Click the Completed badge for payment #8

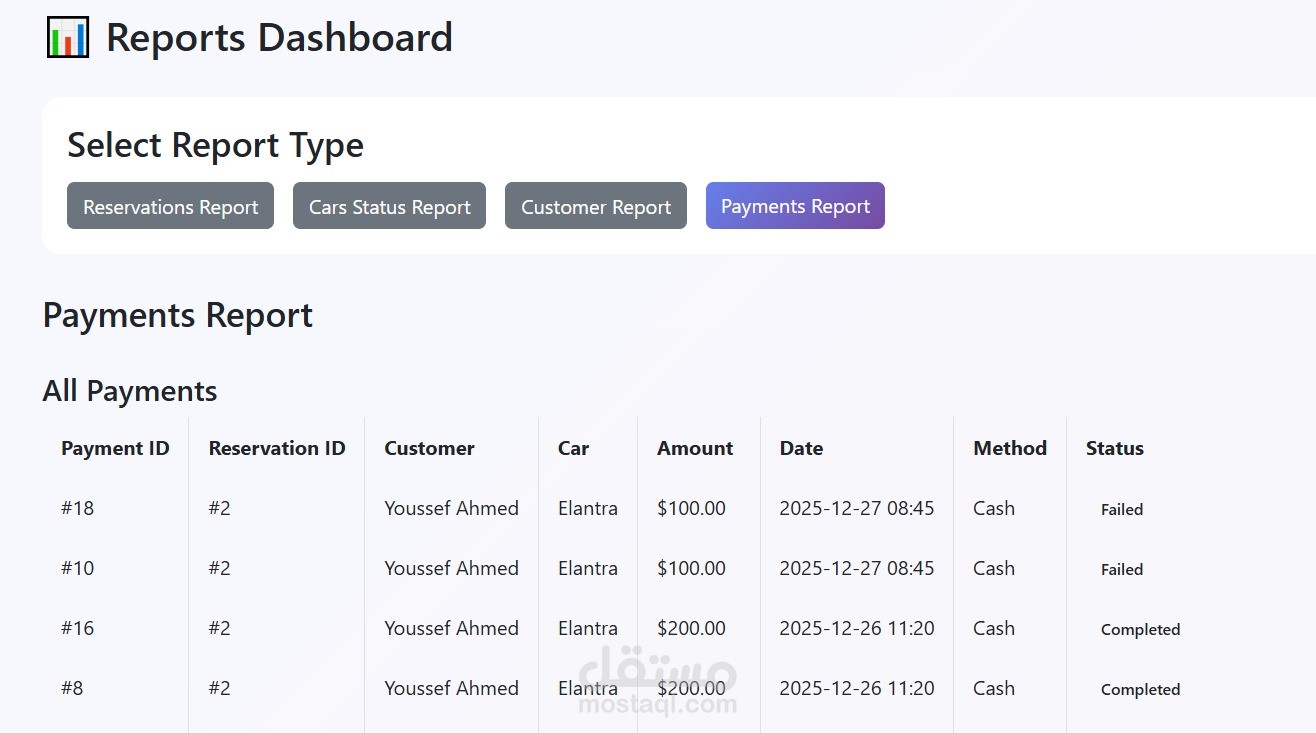pos(1140,689)
